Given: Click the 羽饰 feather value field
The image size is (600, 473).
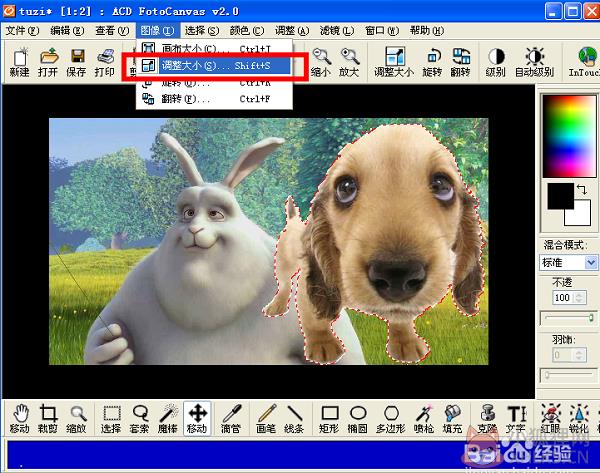Looking at the screenshot, I should [562, 355].
